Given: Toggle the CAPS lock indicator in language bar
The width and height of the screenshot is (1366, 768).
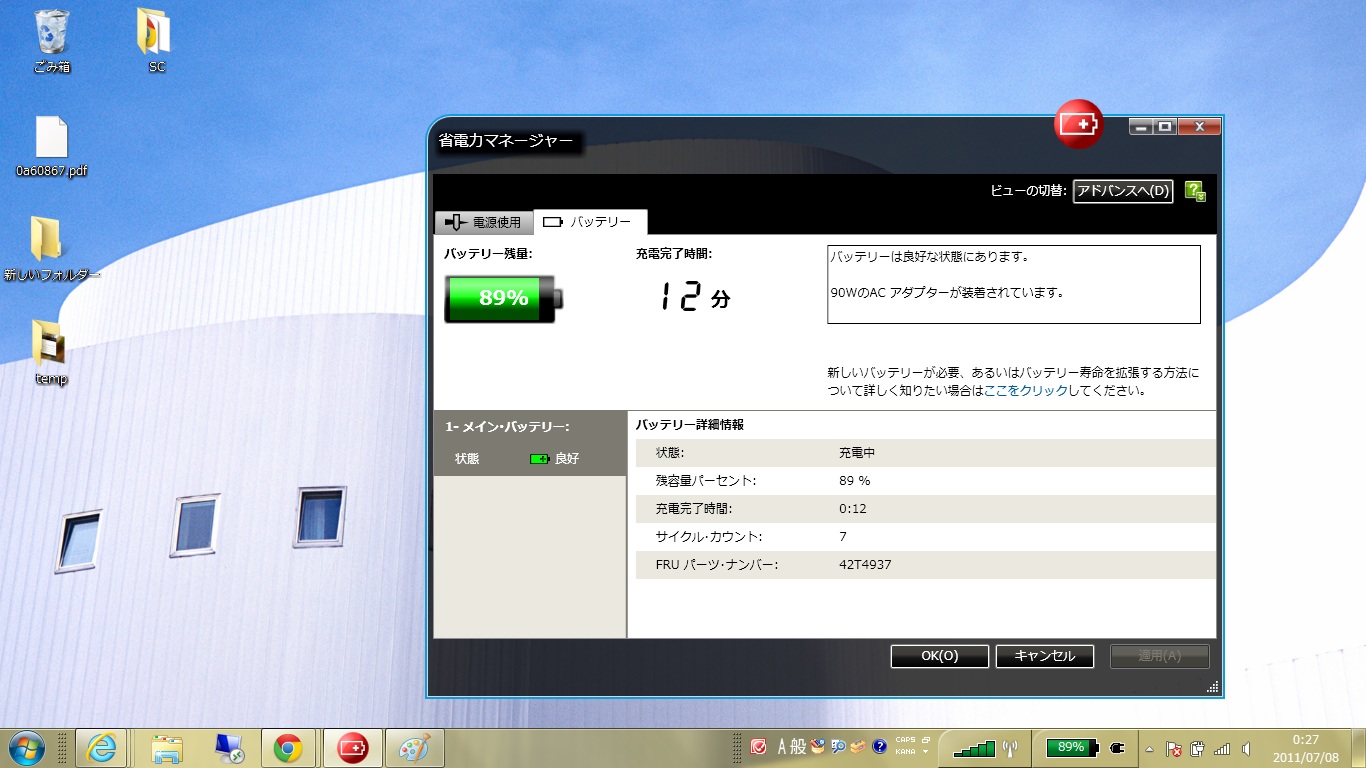Looking at the screenshot, I should click(905, 741).
